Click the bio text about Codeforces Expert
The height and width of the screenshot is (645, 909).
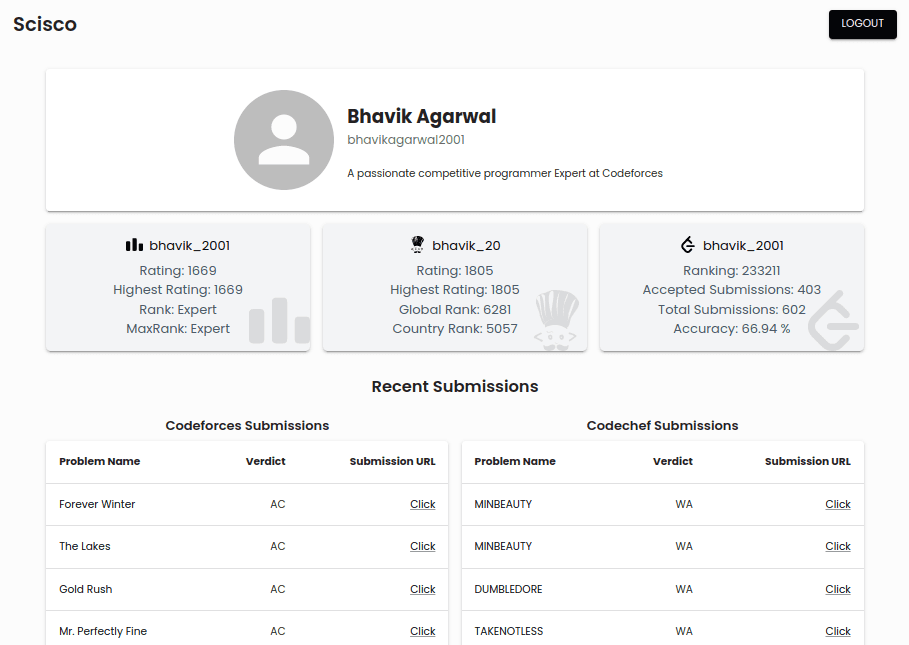coord(505,173)
